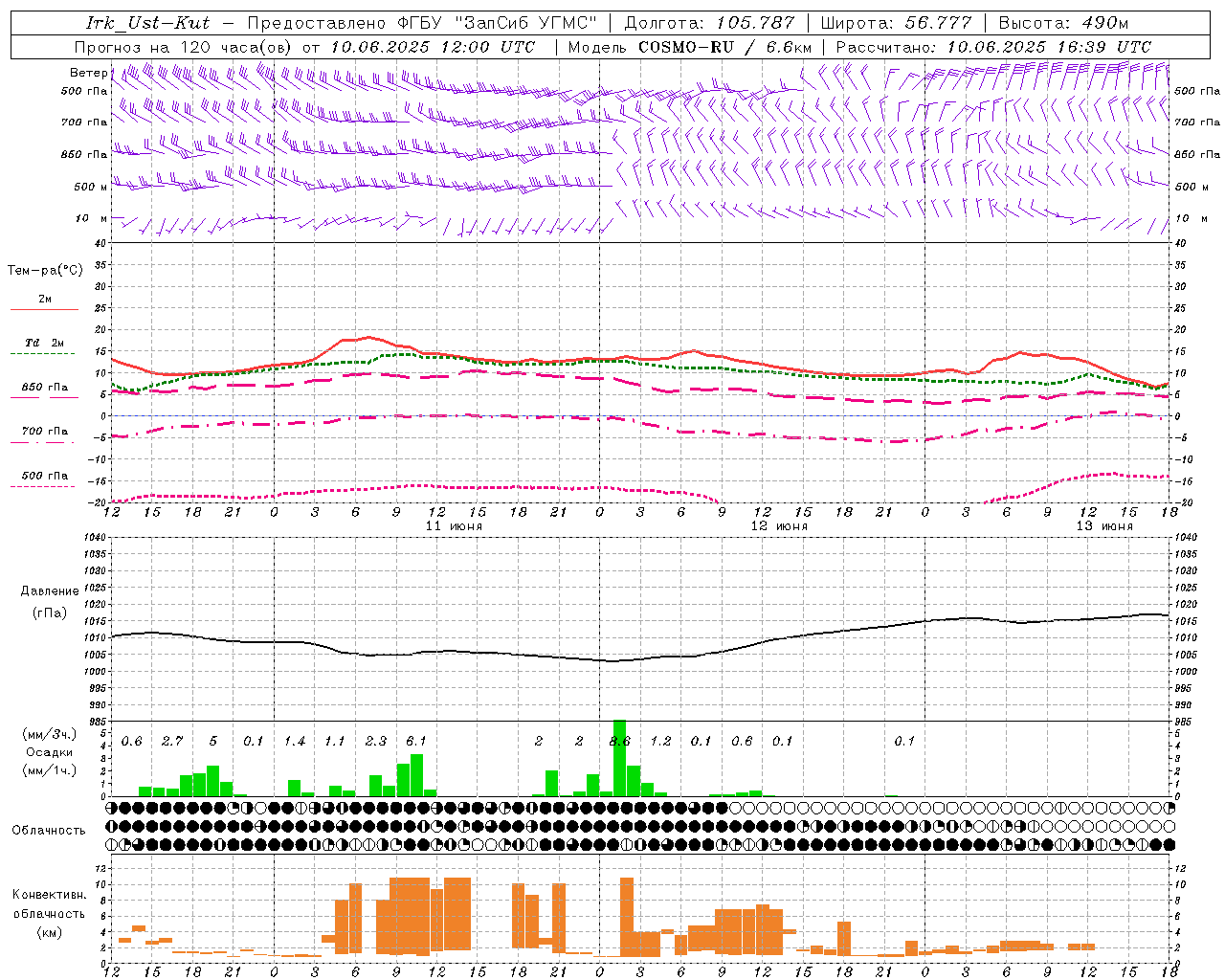Viewport: 1225px width, 980px height.
Task: Click the longitude value Долгота: 105.787
Action: (x=709, y=23)
